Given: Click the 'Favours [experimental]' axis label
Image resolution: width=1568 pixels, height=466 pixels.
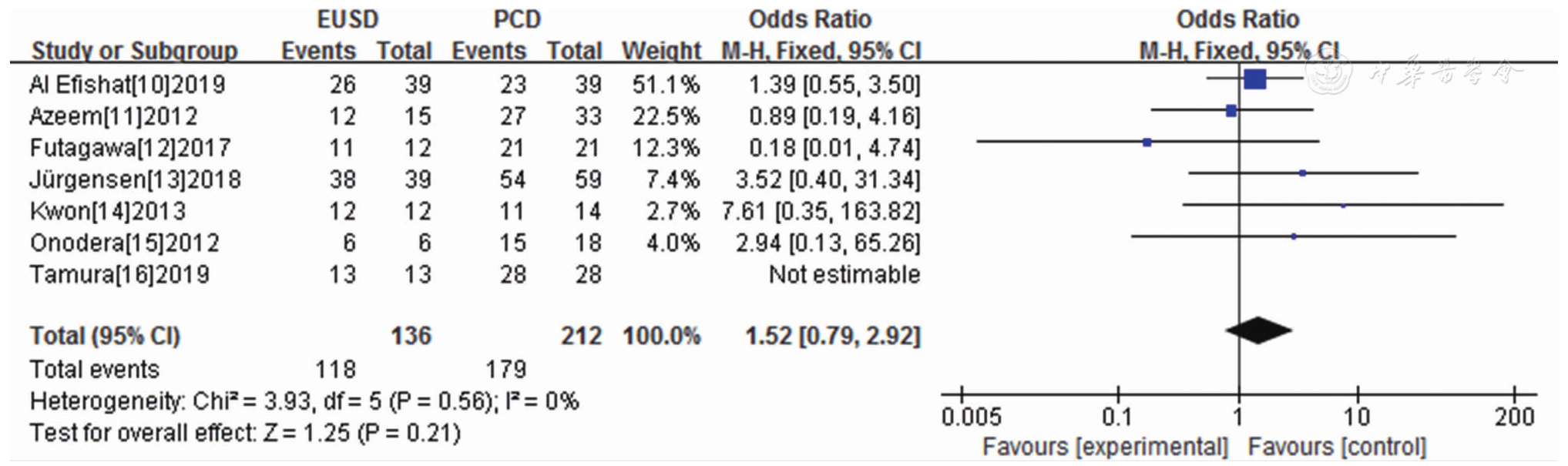Looking at the screenshot, I should [1104, 447].
